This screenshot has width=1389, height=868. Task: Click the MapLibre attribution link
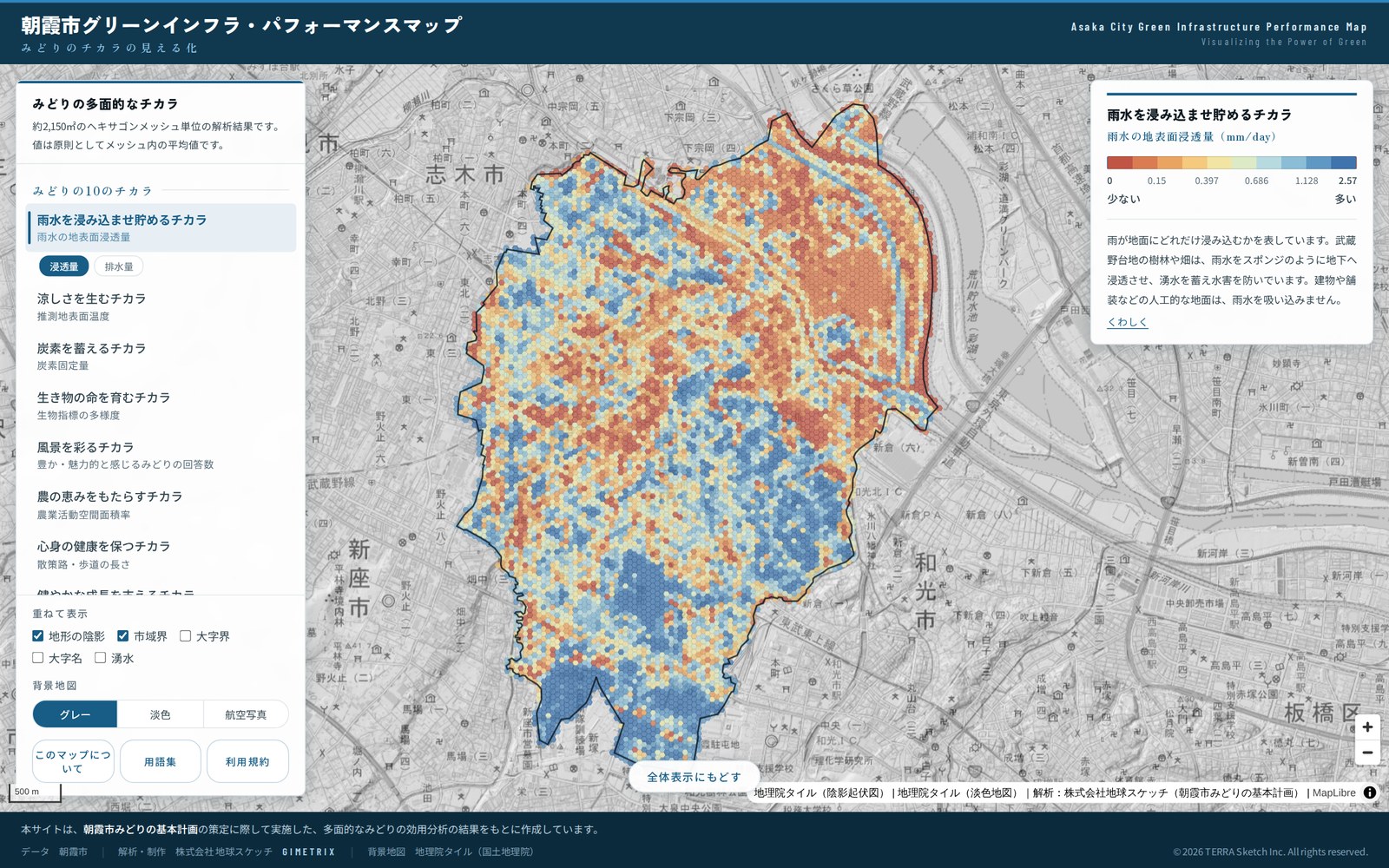(x=1333, y=792)
